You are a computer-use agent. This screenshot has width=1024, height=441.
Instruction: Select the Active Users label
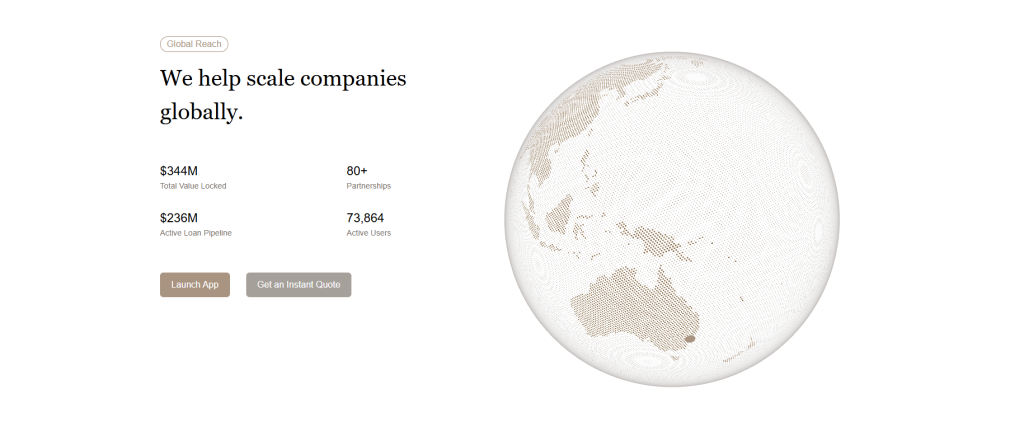tap(368, 233)
